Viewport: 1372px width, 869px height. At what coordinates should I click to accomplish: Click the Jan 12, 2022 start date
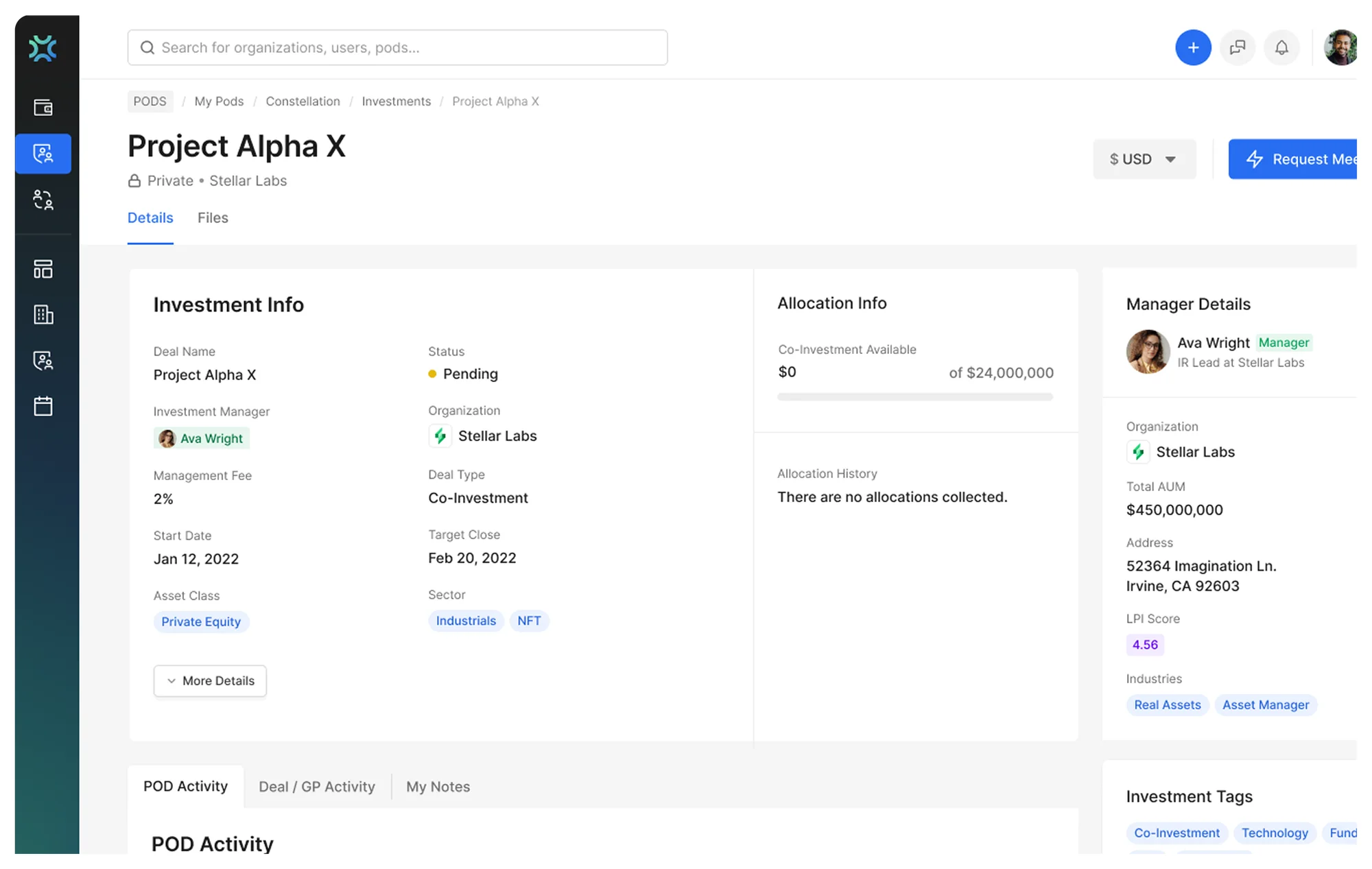click(x=196, y=559)
